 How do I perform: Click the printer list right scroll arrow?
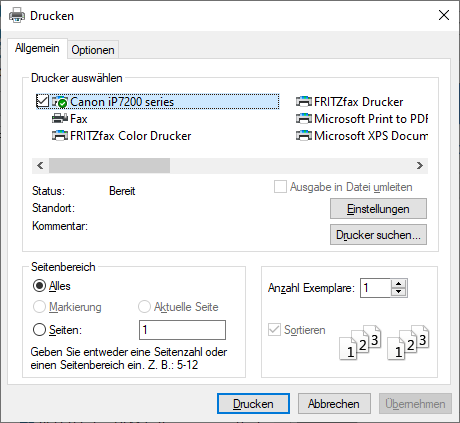(420, 166)
